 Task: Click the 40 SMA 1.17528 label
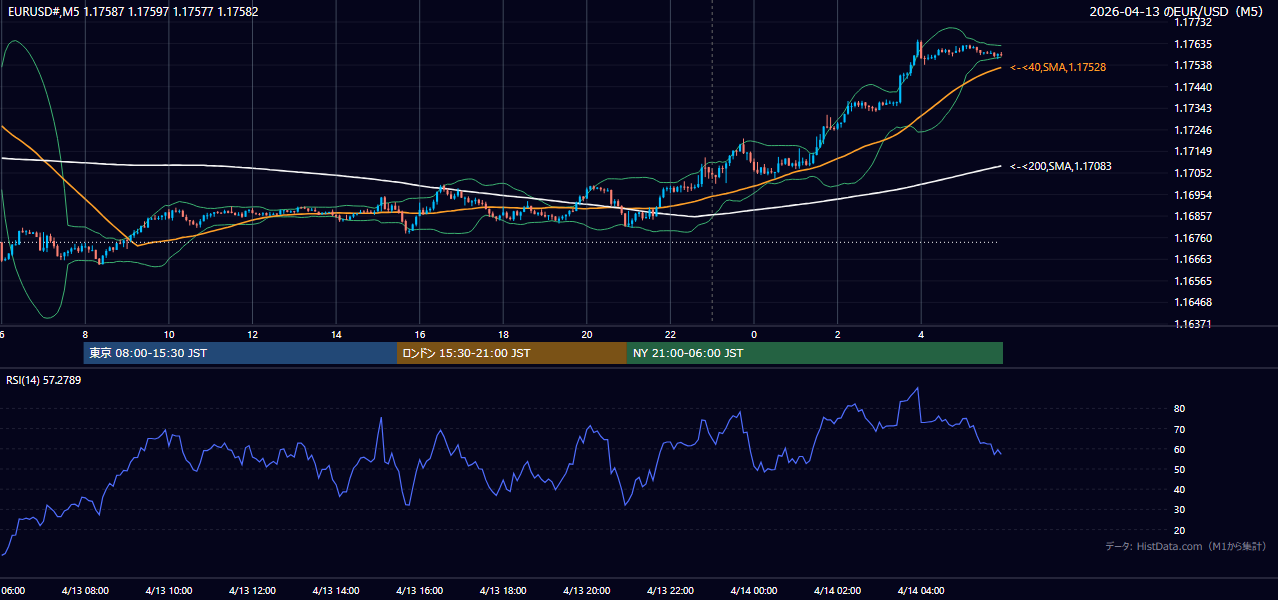1058,67
